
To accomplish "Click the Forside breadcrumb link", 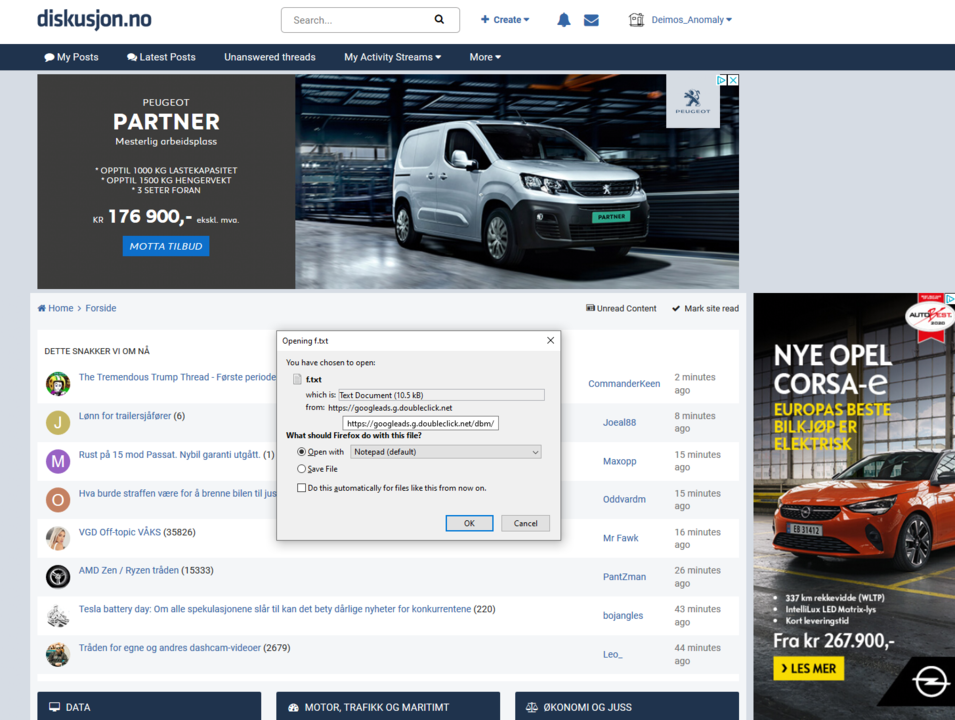I will click(100, 308).
